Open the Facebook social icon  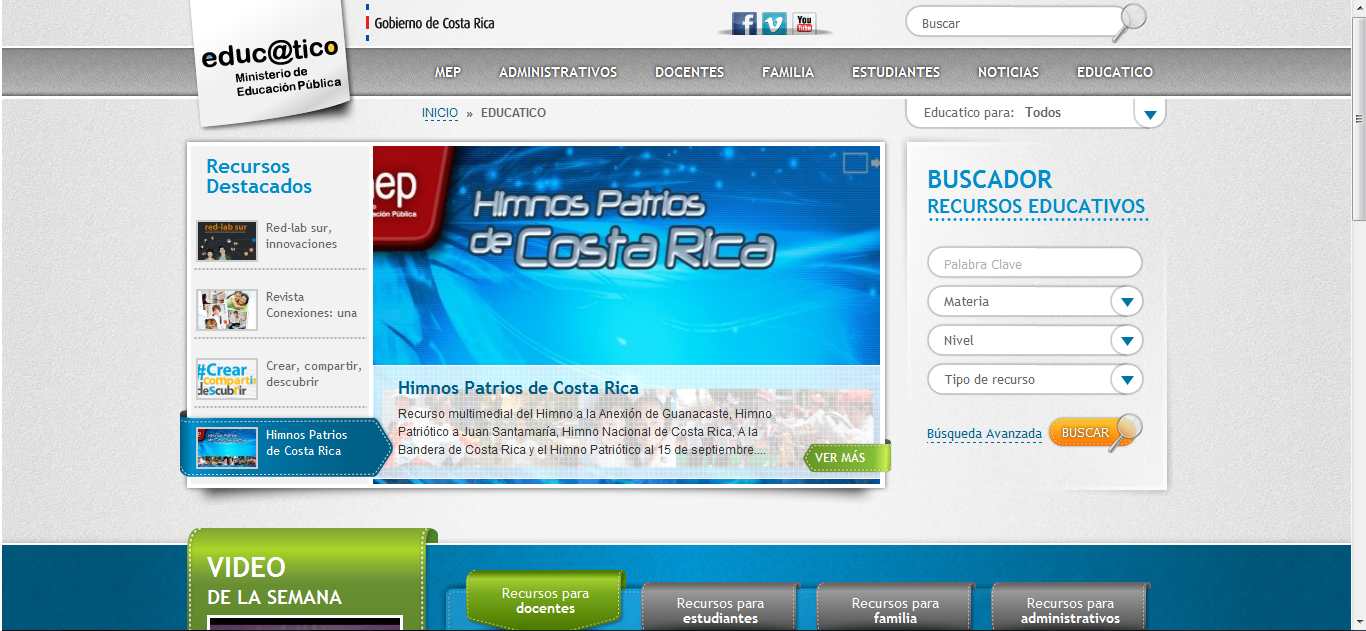[744, 23]
